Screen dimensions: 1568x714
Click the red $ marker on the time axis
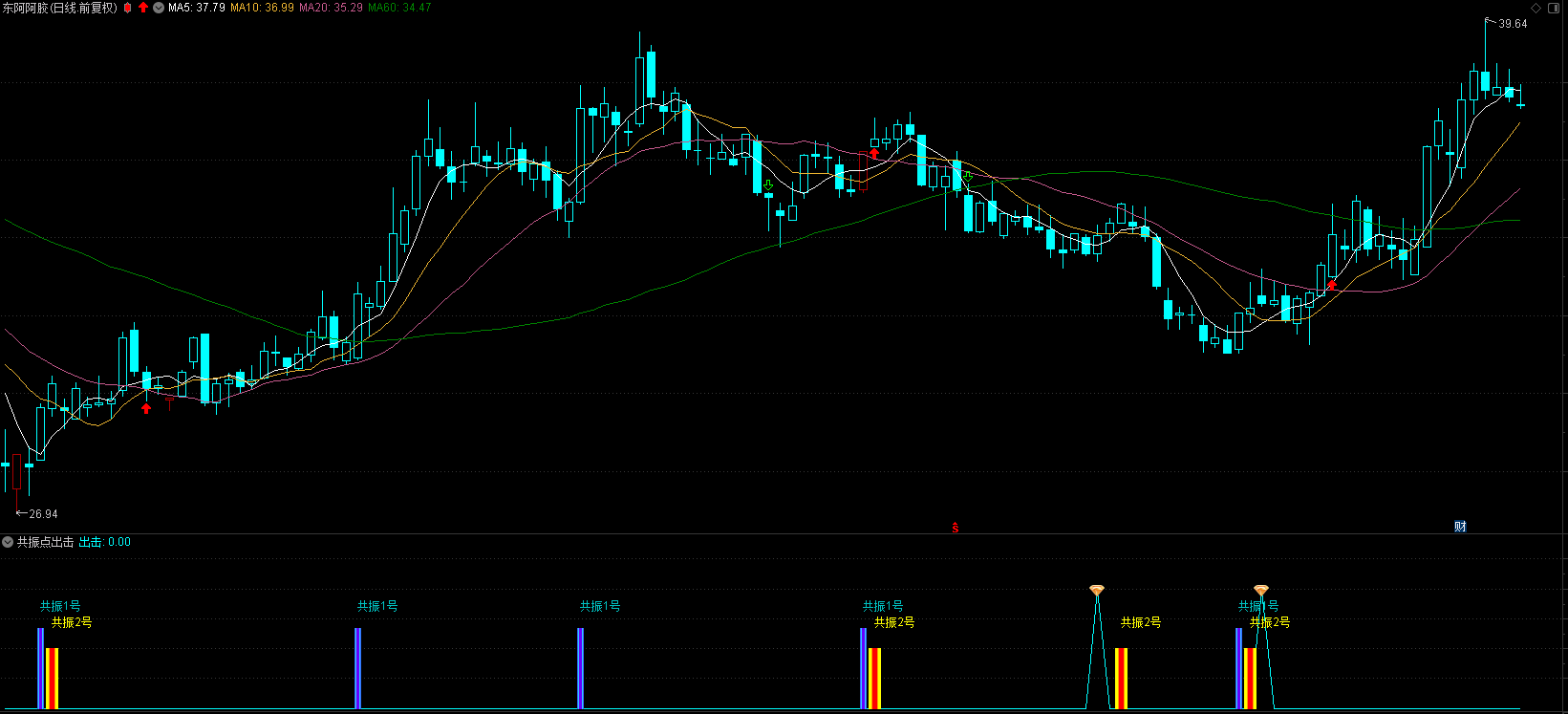(956, 528)
